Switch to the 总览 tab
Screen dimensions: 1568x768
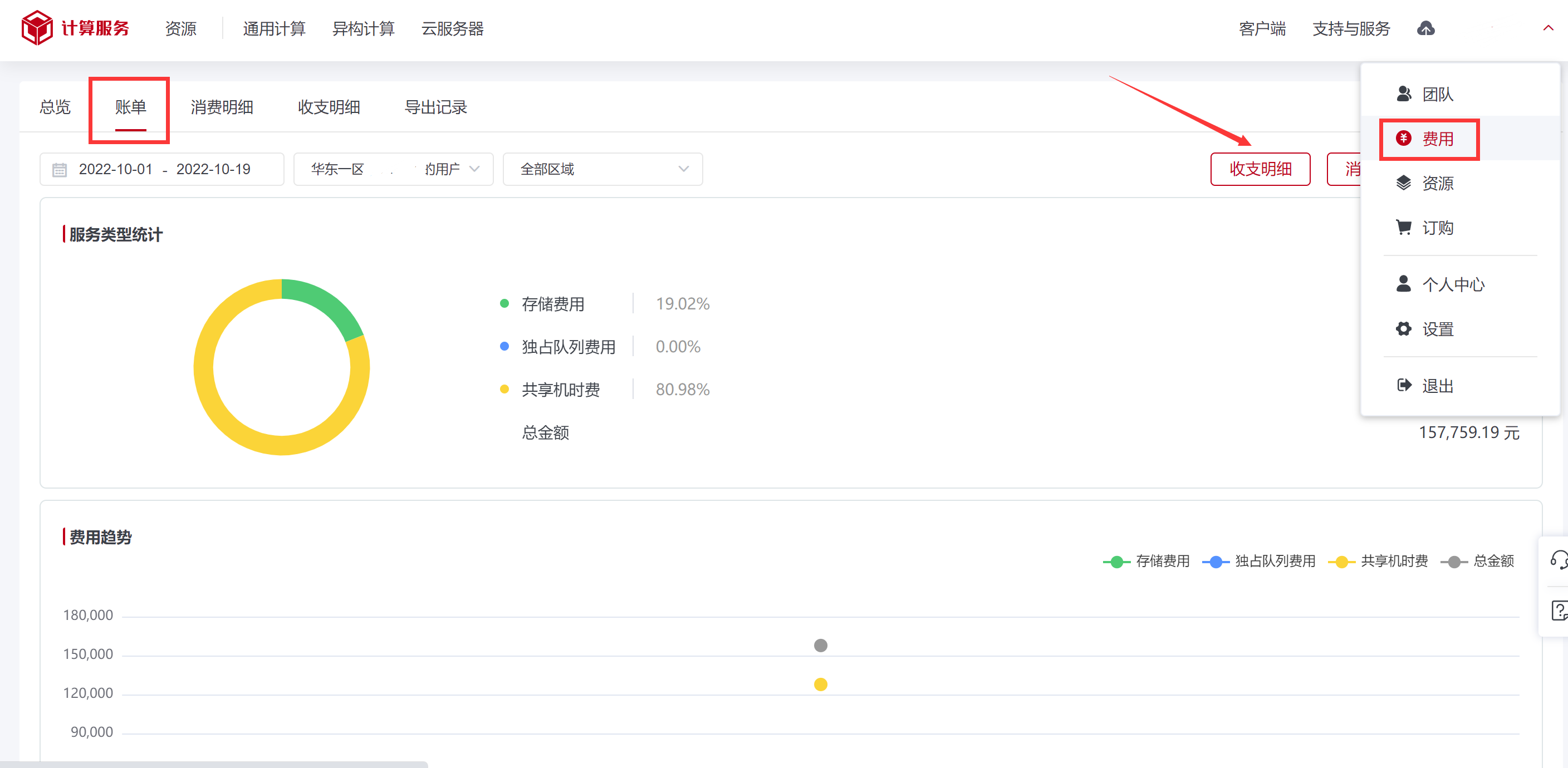[x=55, y=107]
